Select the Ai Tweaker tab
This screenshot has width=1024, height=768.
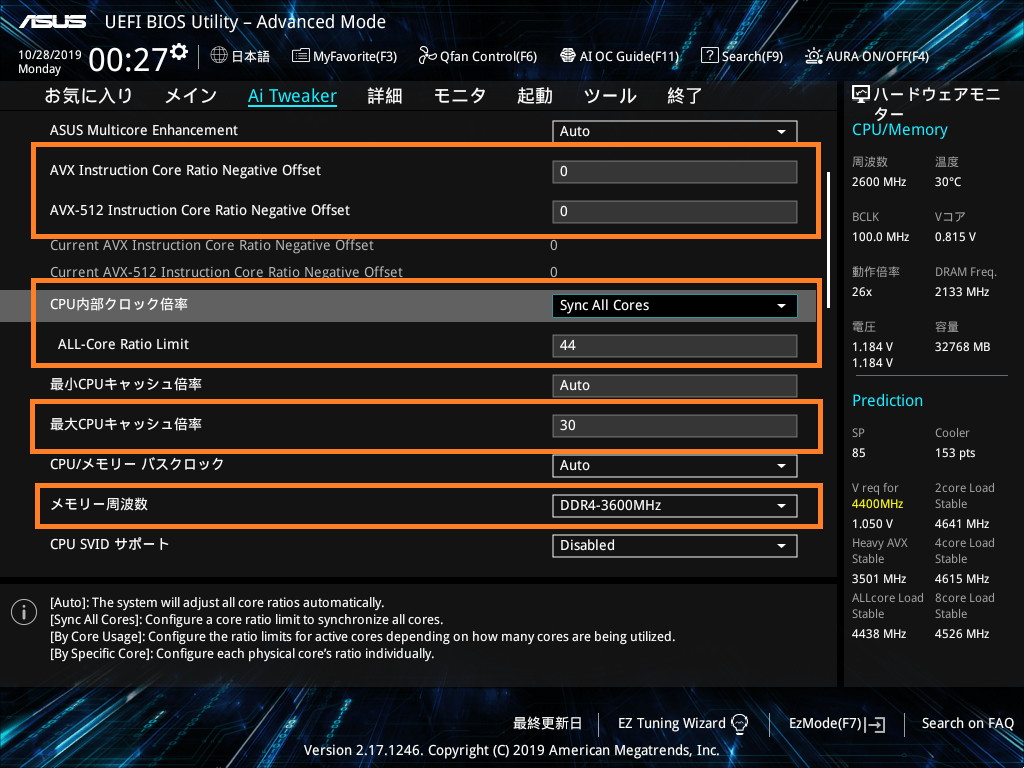coord(293,96)
